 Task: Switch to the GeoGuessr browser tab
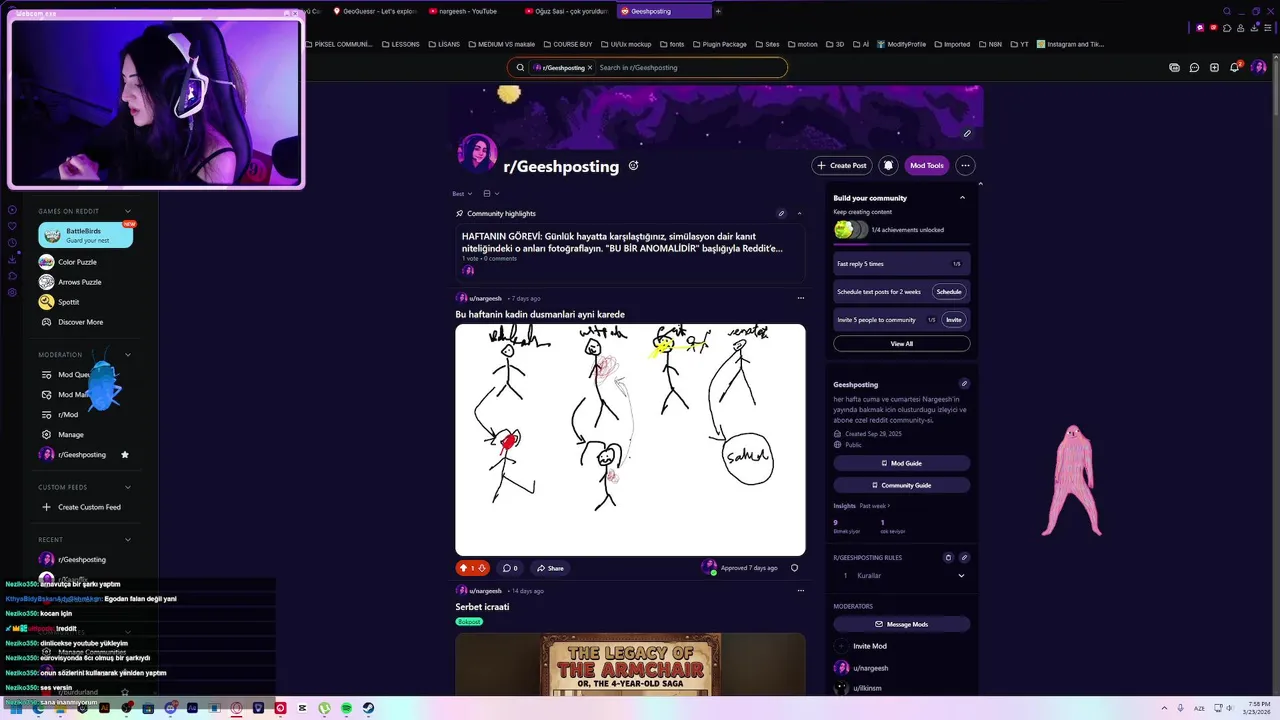pyautogui.click(x=375, y=11)
